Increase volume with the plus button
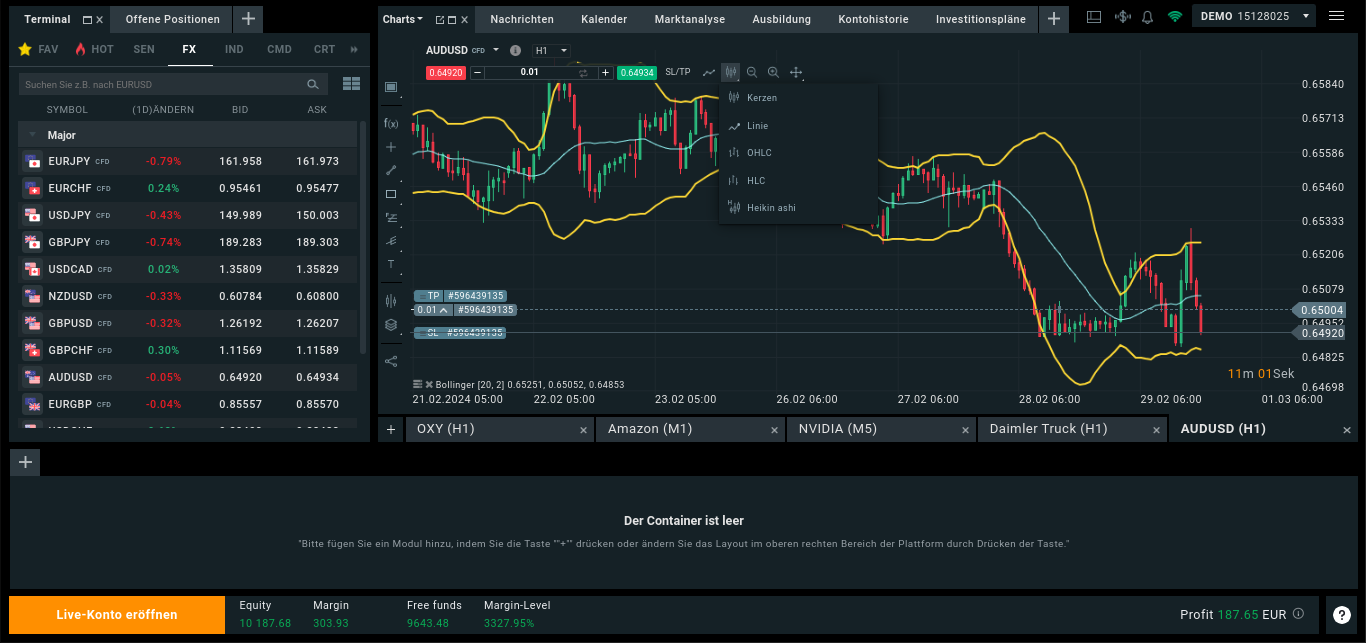Viewport: 1366px width, 643px height. [605, 72]
